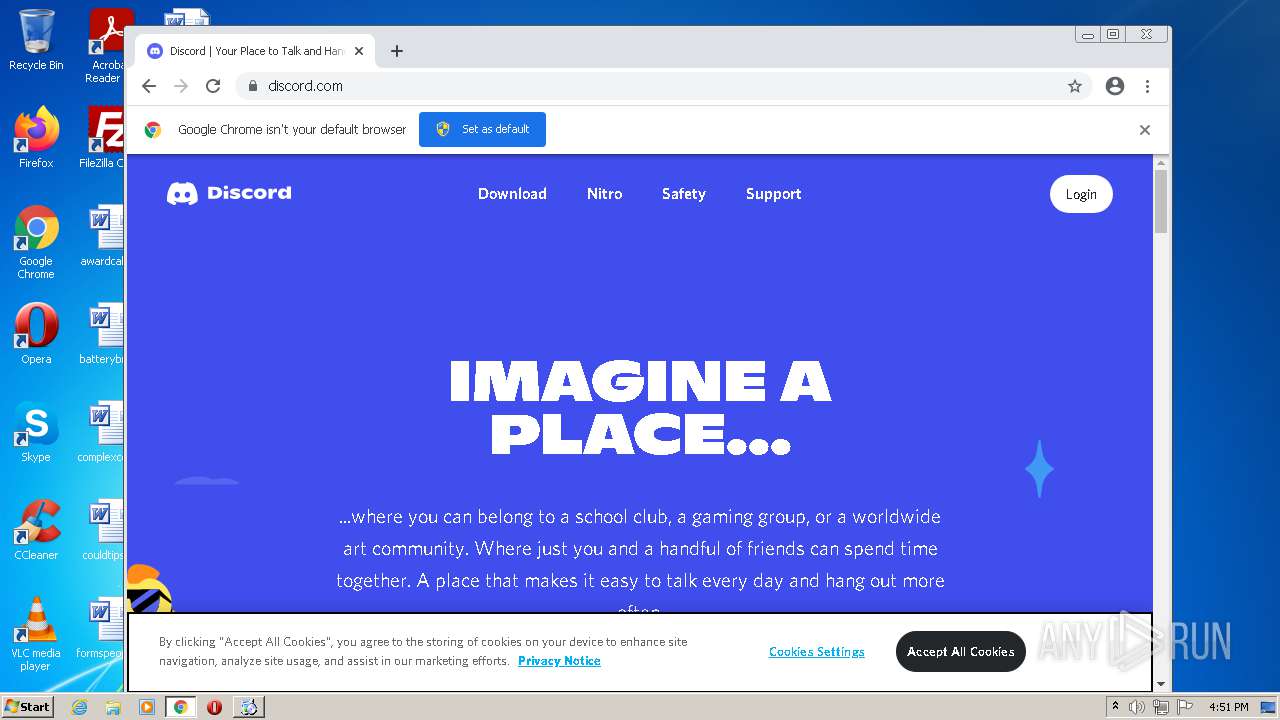Open Cookies Settings link
Image resolution: width=1280 pixels, height=720 pixels.
point(817,652)
